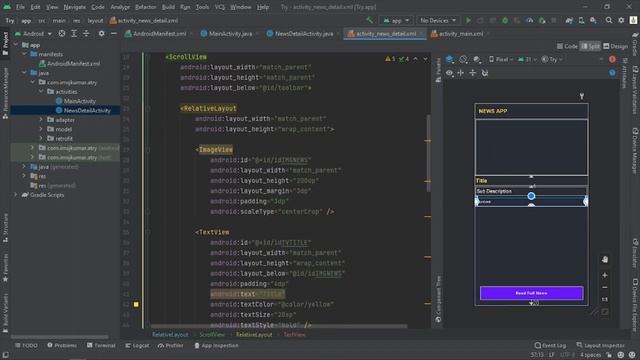Screen dimensions: 640x360
Task: Open the No Devices selector dropdown
Action: click(438, 20)
